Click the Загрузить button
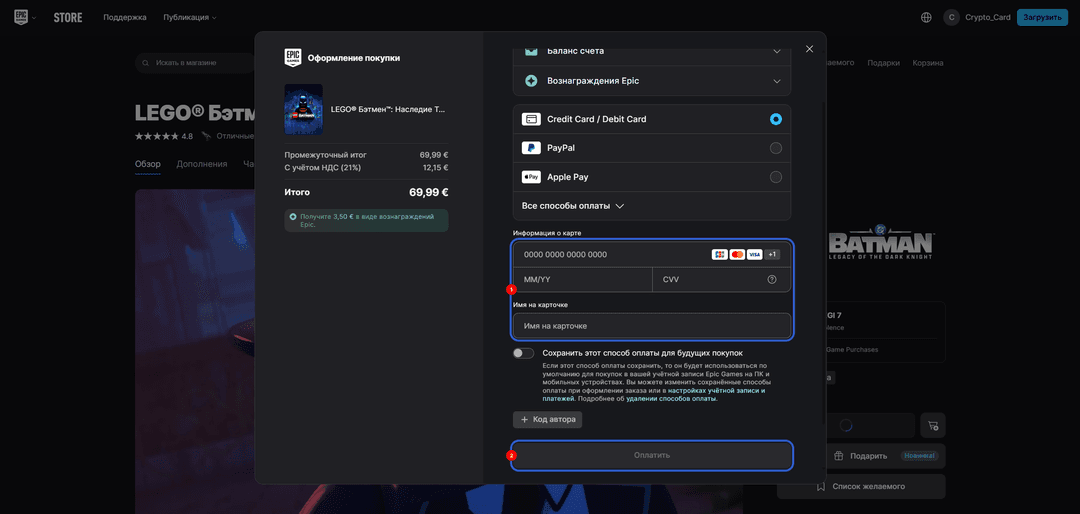This screenshot has width=1080, height=514. [x=1042, y=17]
